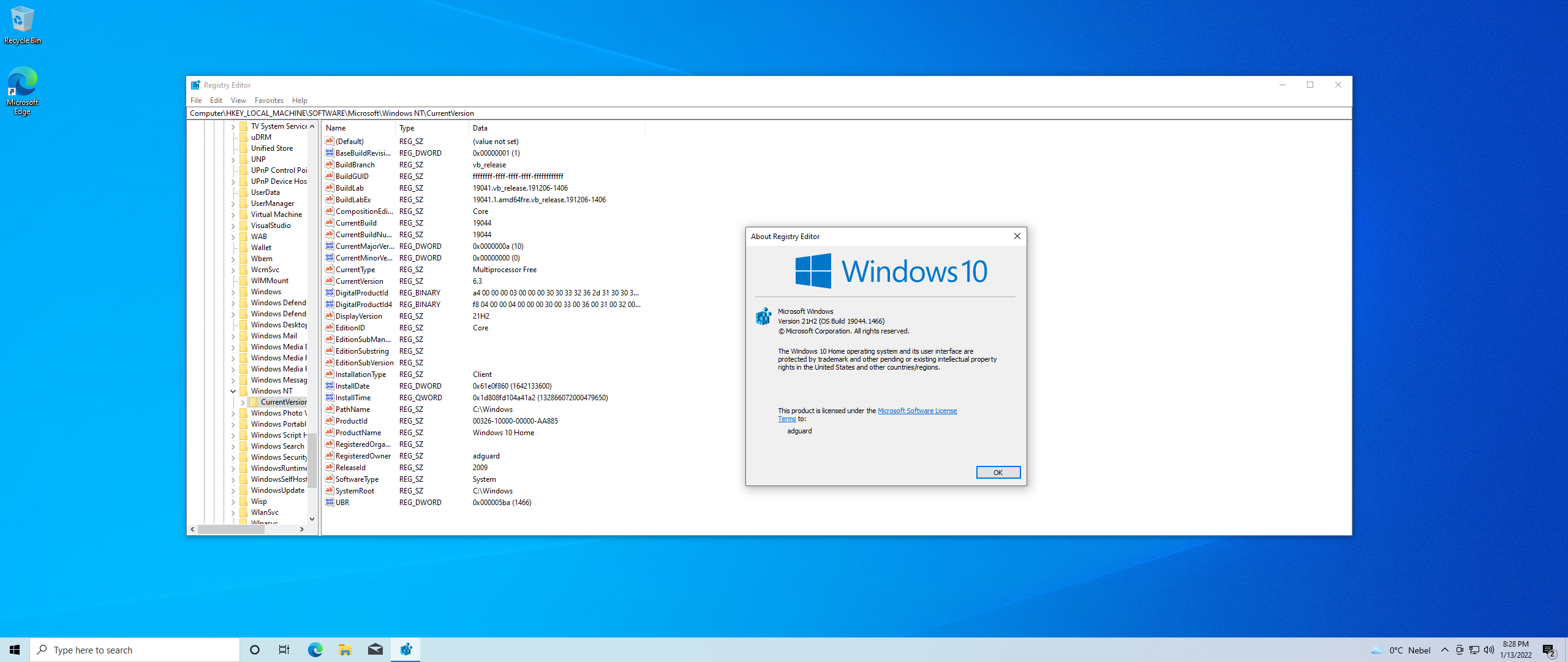Click the tree vertical scrollbar thumb
Image resolution: width=1568 pixels, height=662 pixels.
click(312, 460)
